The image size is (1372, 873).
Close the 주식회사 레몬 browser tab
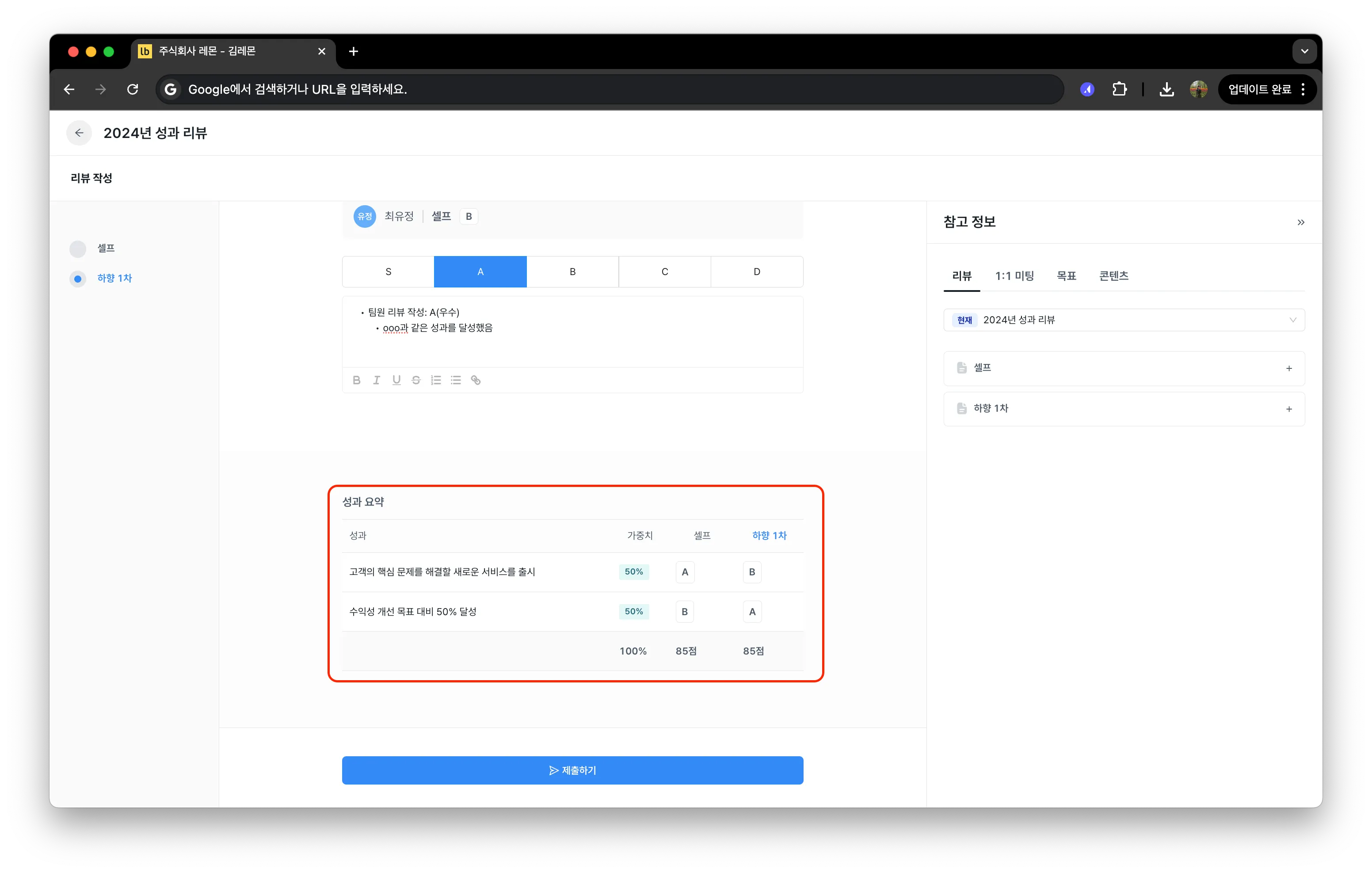point(322,51)
